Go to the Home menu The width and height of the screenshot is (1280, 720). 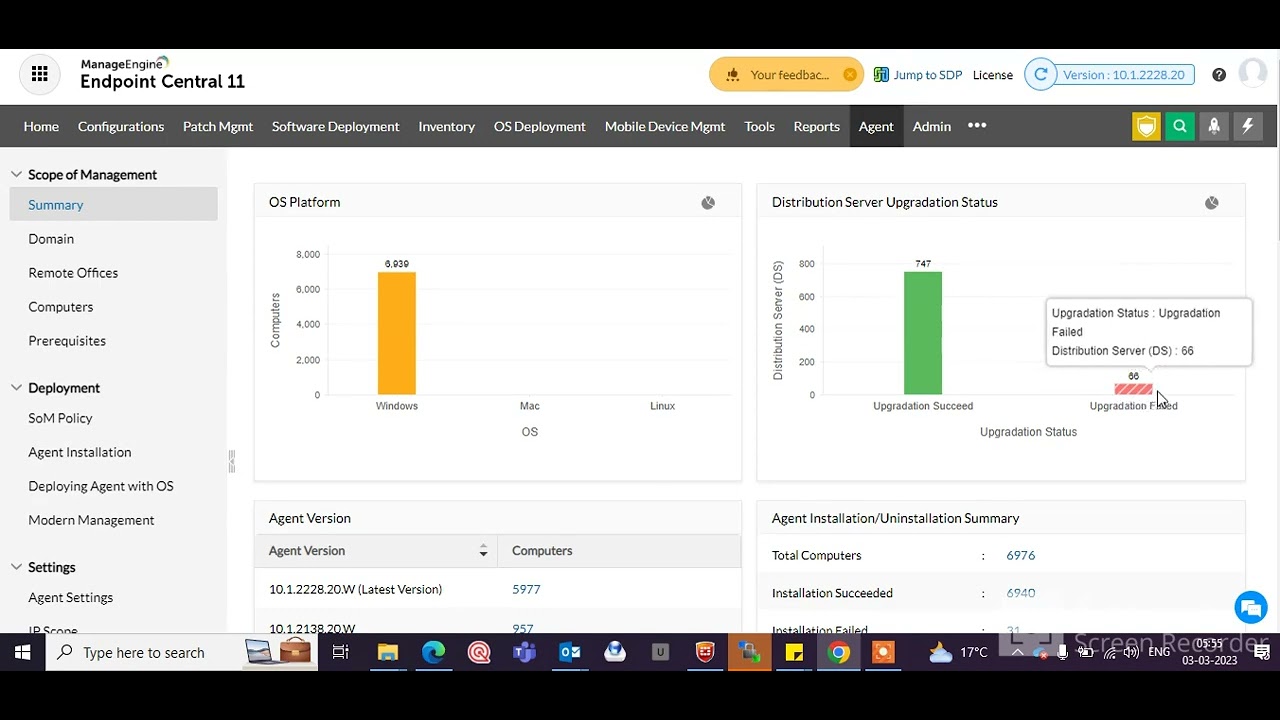coord(41,126)
